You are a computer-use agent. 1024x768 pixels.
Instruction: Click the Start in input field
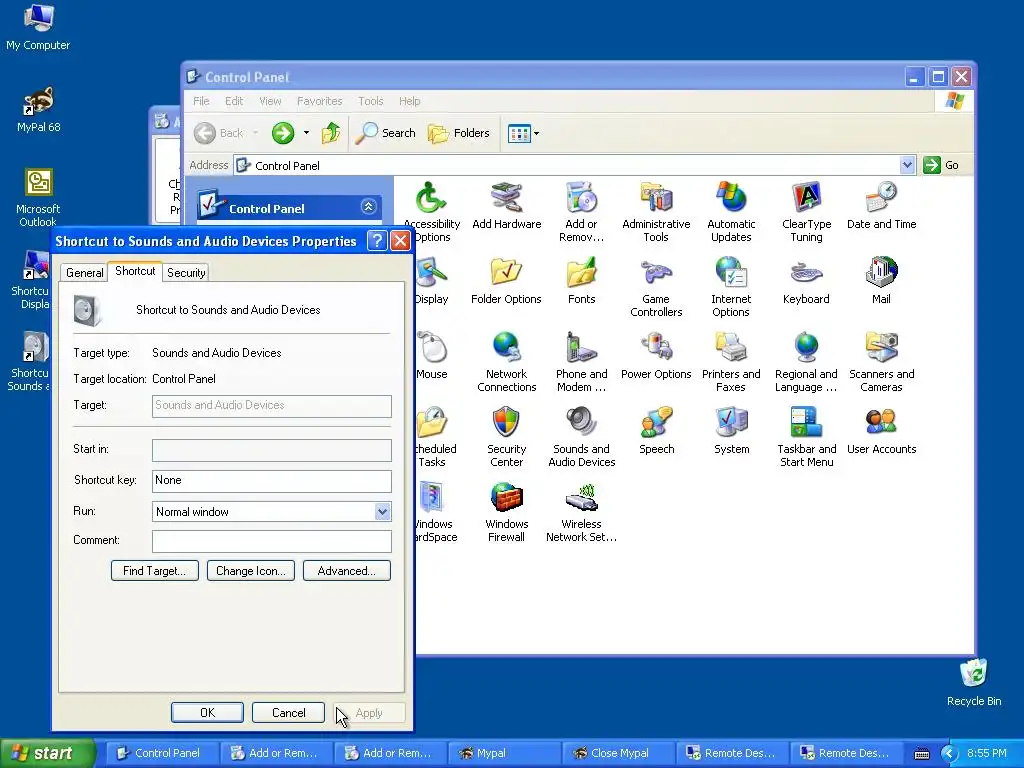click(x=272, y=450)
